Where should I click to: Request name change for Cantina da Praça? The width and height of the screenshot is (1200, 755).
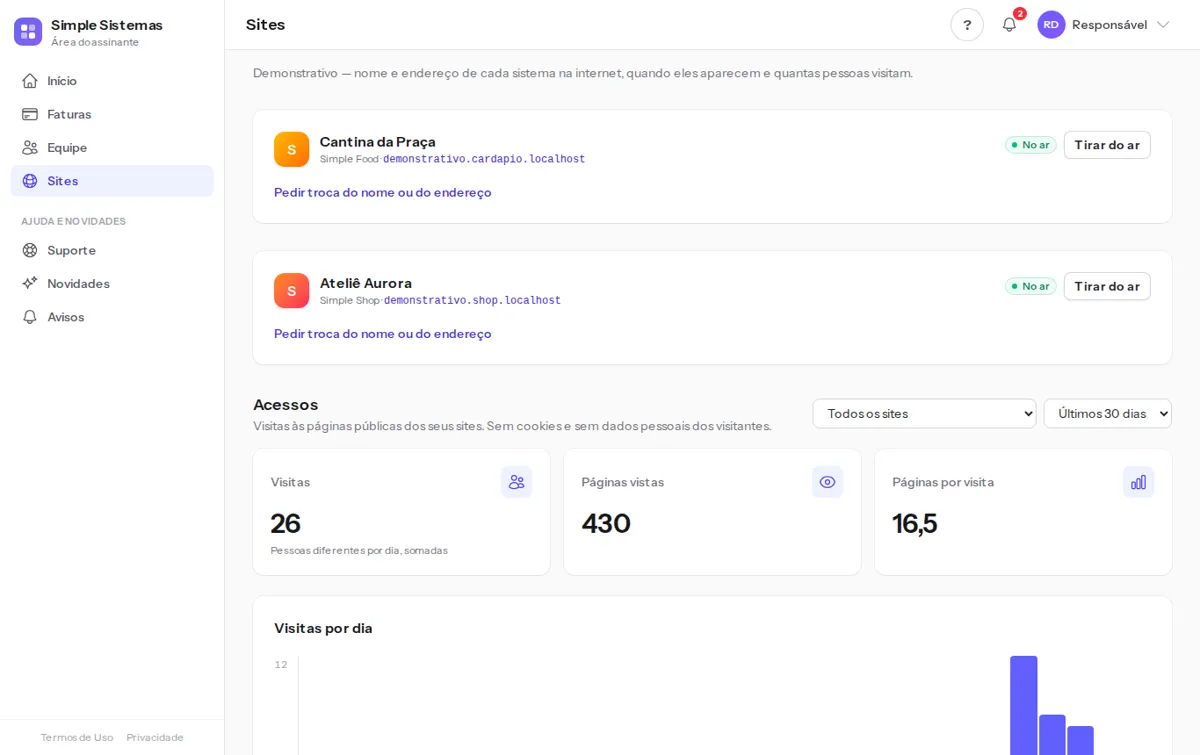tap(383, 192)
